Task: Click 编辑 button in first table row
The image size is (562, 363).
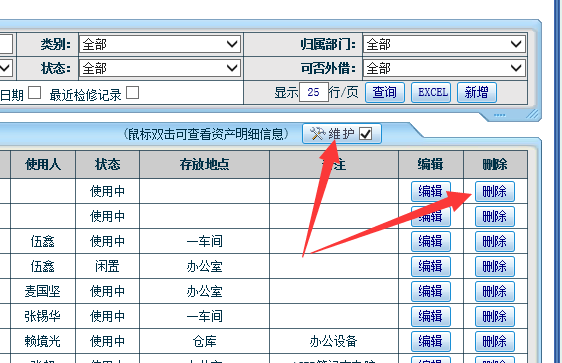Action: click(x=430, y=191)
